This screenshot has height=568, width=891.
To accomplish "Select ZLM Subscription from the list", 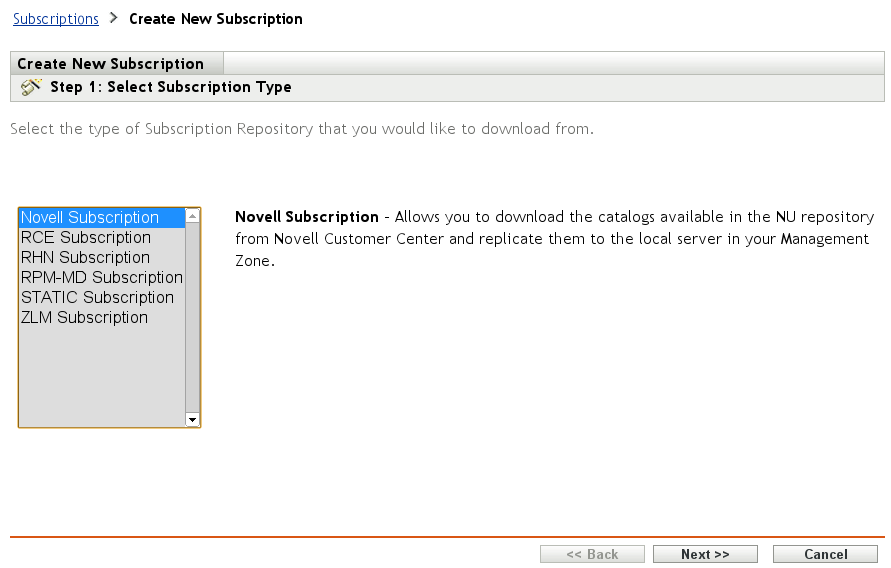I will pyautogui.click(x=84, y=318).
